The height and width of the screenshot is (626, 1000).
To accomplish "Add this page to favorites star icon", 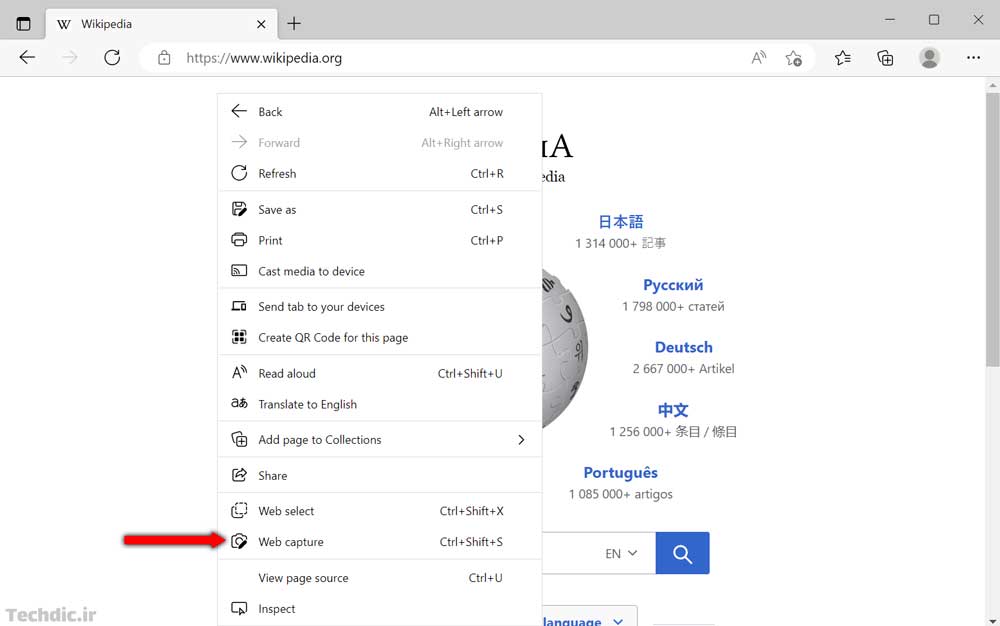I will [x=793, y=58].
